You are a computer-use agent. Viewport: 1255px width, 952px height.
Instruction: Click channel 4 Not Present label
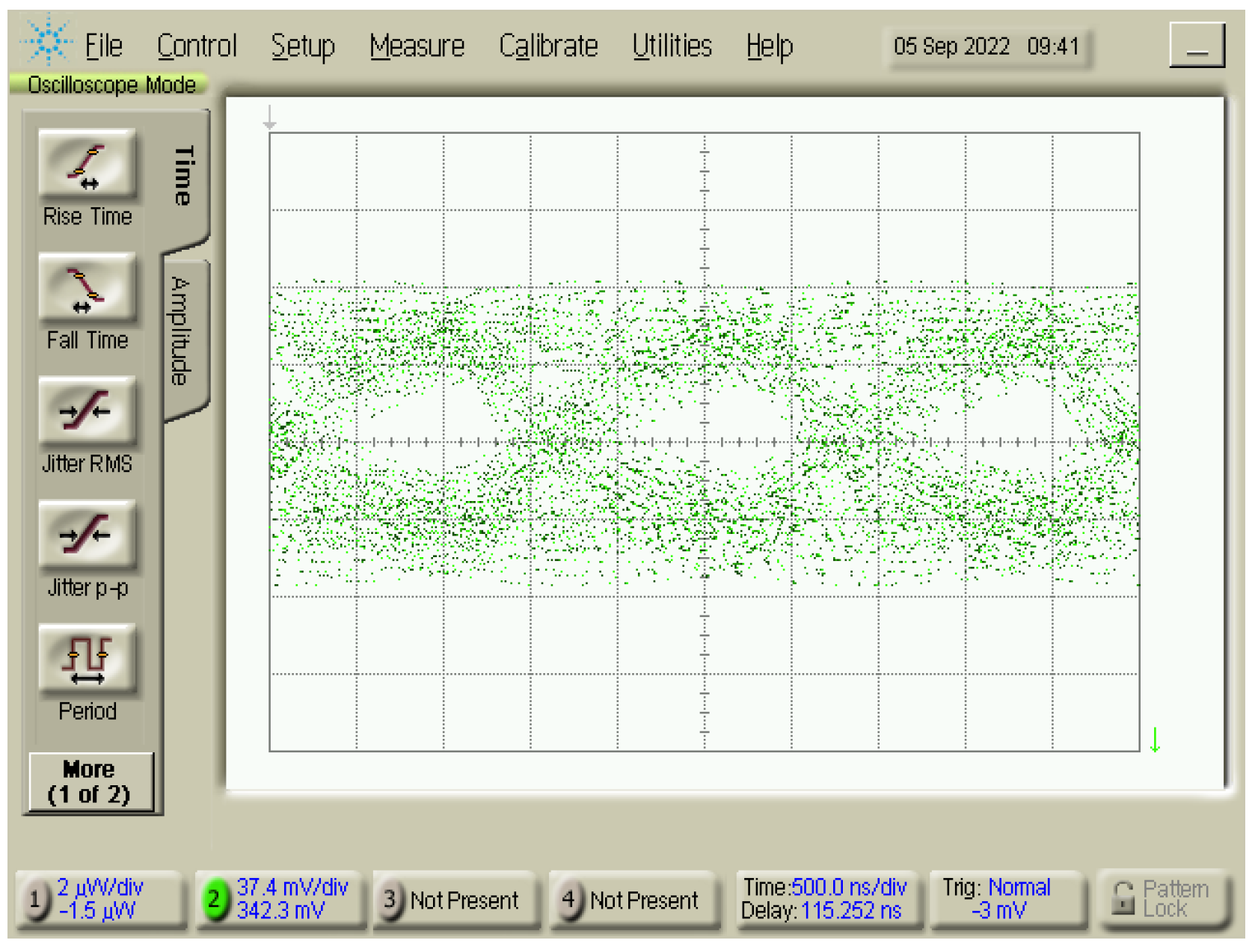643,900
